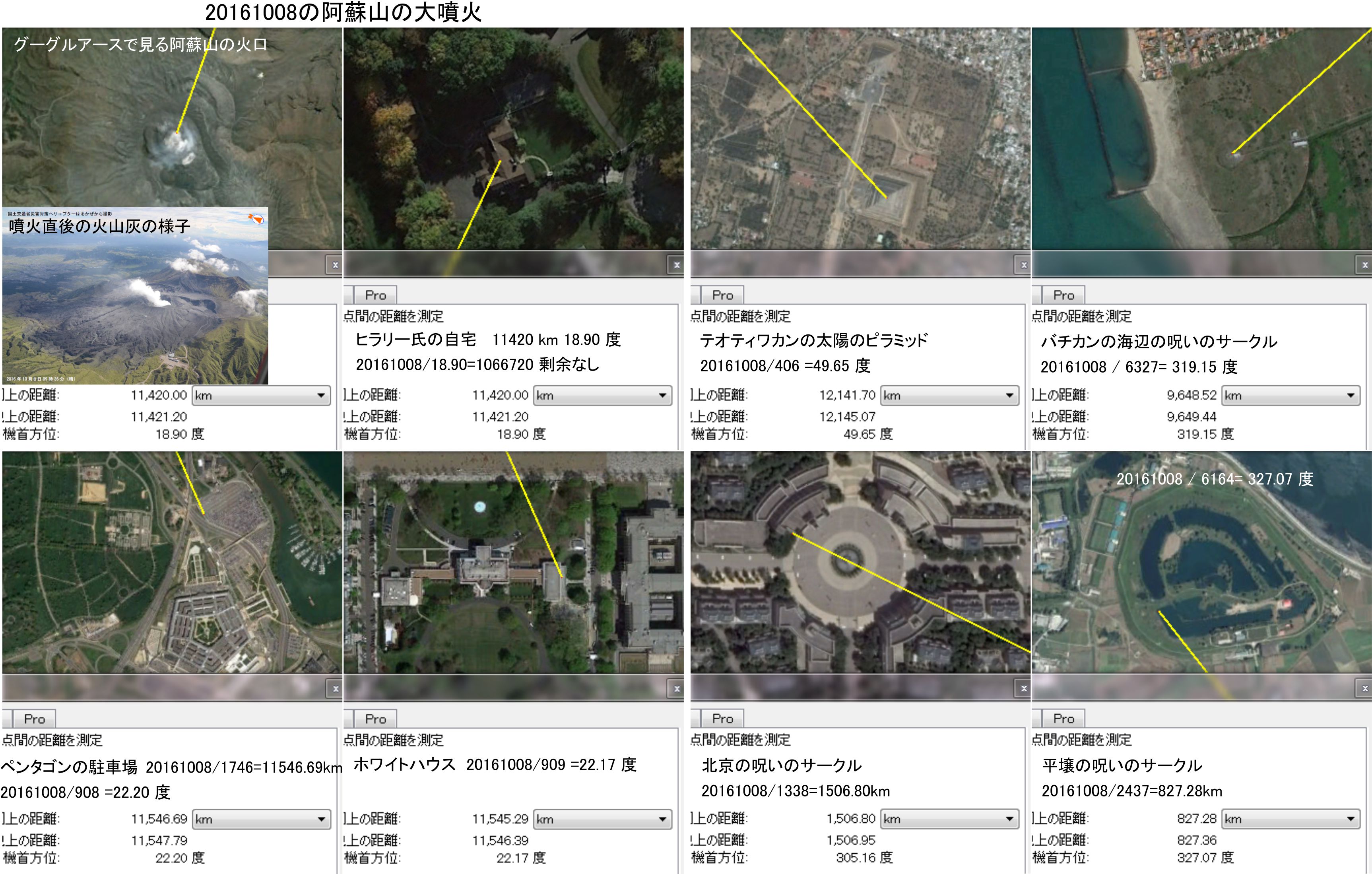Select the Pro tab in the Pentagon parking panel
The image size is (1372, 874).
click(x=34, y=719)
